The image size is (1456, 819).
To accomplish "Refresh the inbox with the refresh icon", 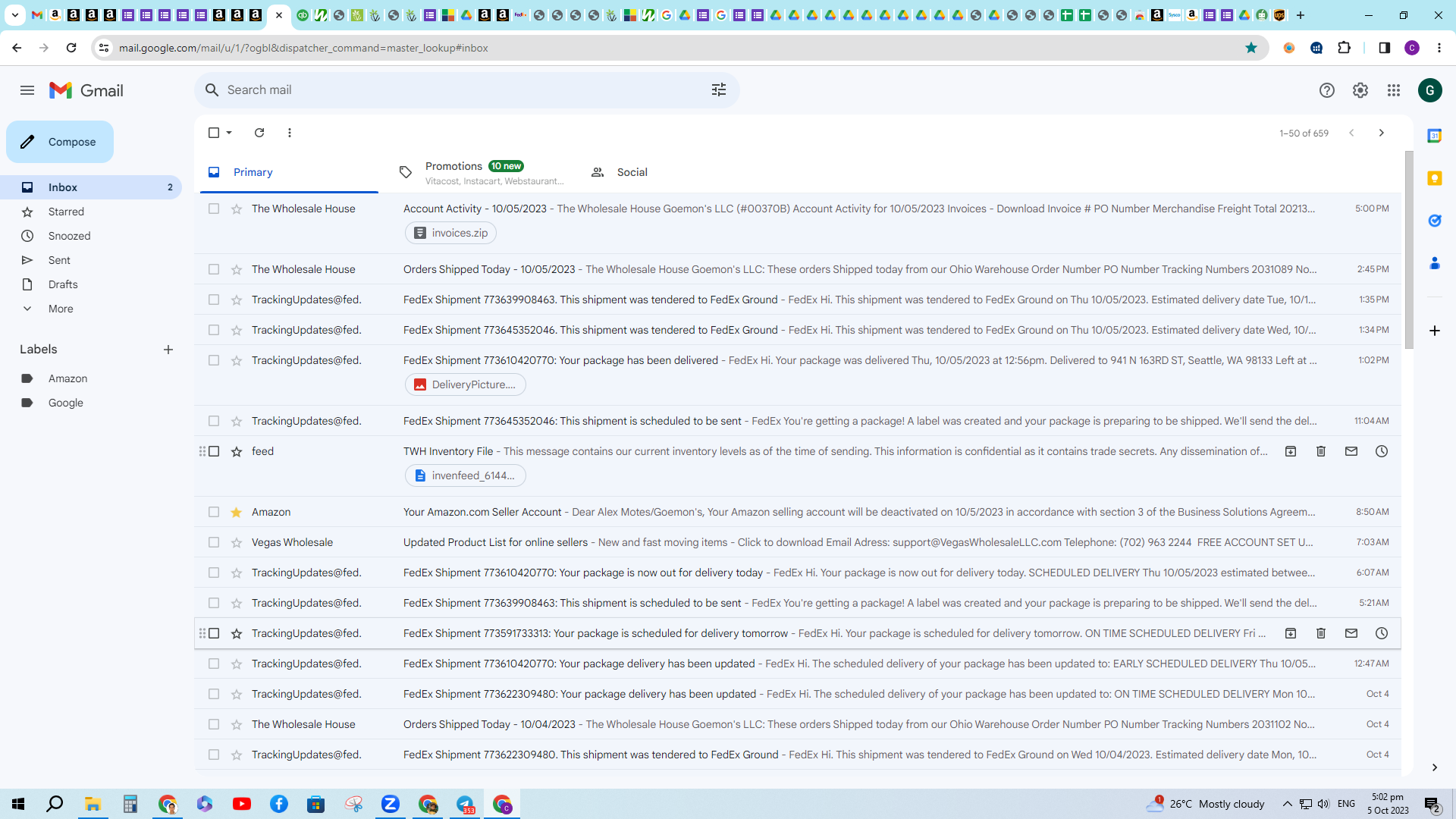I will pos(259,133).
